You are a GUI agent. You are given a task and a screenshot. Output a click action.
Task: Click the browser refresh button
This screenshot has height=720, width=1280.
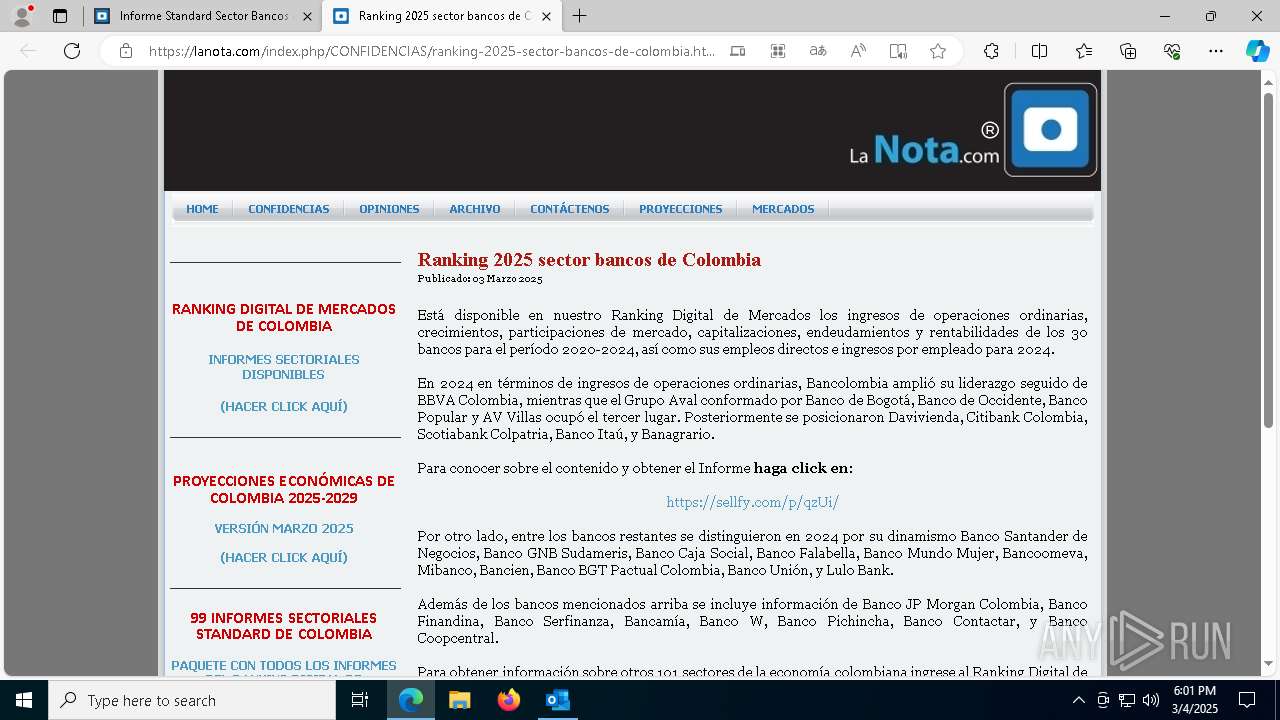point(72,51)
